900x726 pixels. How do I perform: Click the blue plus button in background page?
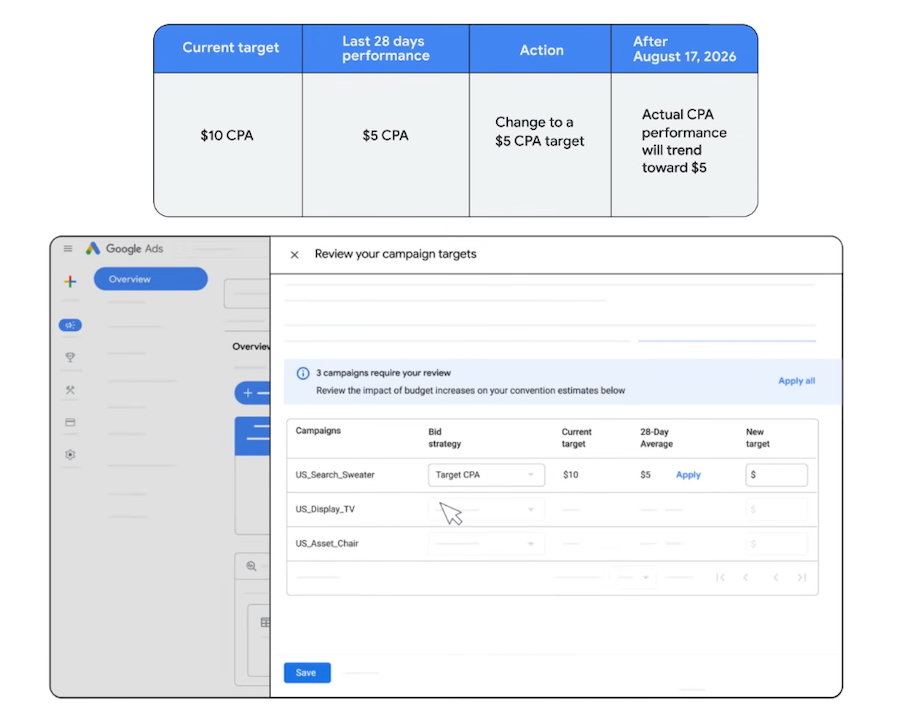(252, 393)
